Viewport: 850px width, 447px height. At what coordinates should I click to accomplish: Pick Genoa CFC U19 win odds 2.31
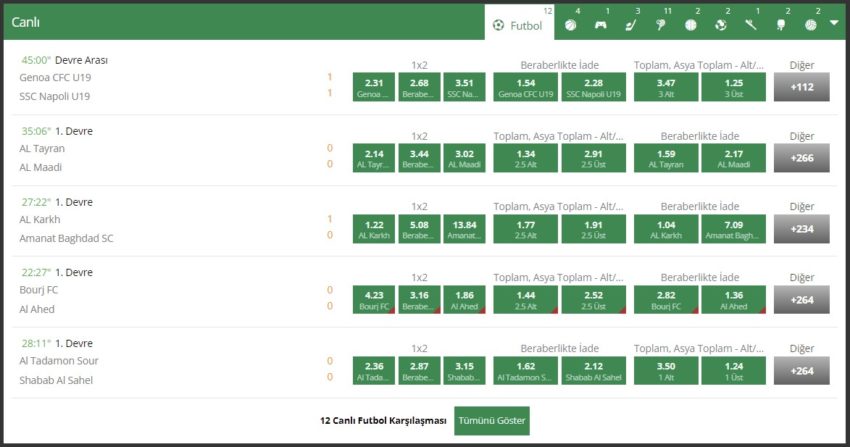click(374, 87)
